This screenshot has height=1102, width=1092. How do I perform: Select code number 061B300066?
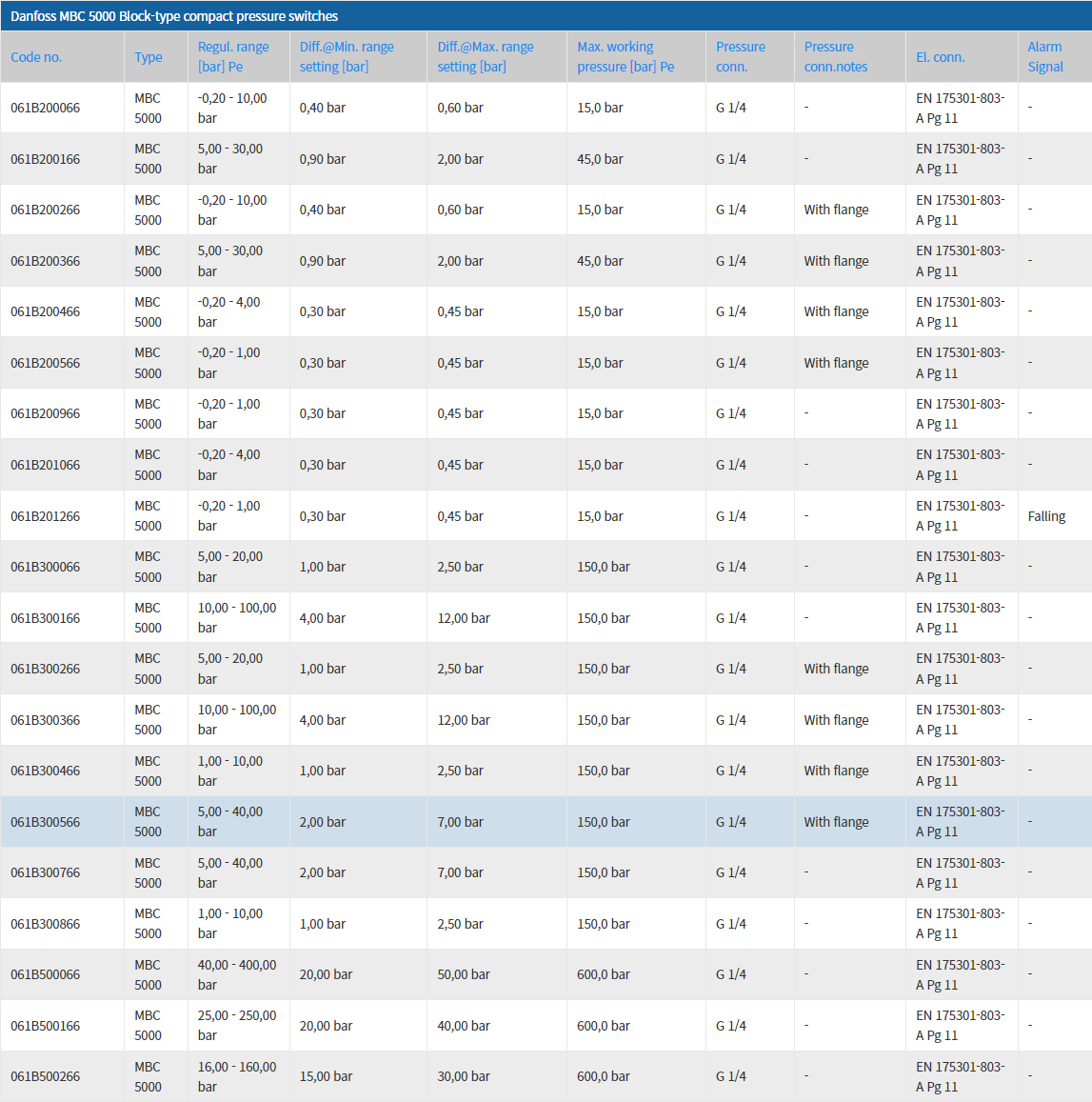point(45,567)
